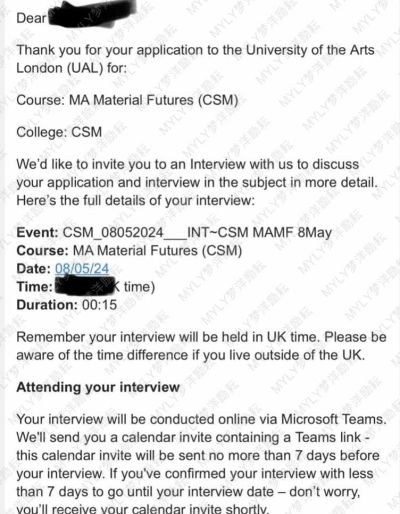Click the bold 'Date:' label
400x514 pixels.
pyautogui.click(x=34, y=269)
